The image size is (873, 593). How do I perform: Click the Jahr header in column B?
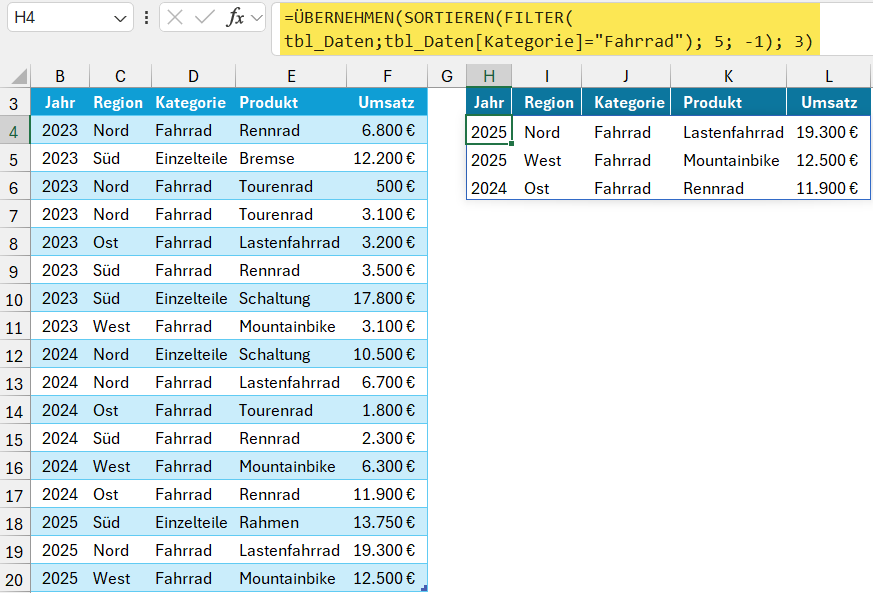pyautogui.click(x=60, y=102)
